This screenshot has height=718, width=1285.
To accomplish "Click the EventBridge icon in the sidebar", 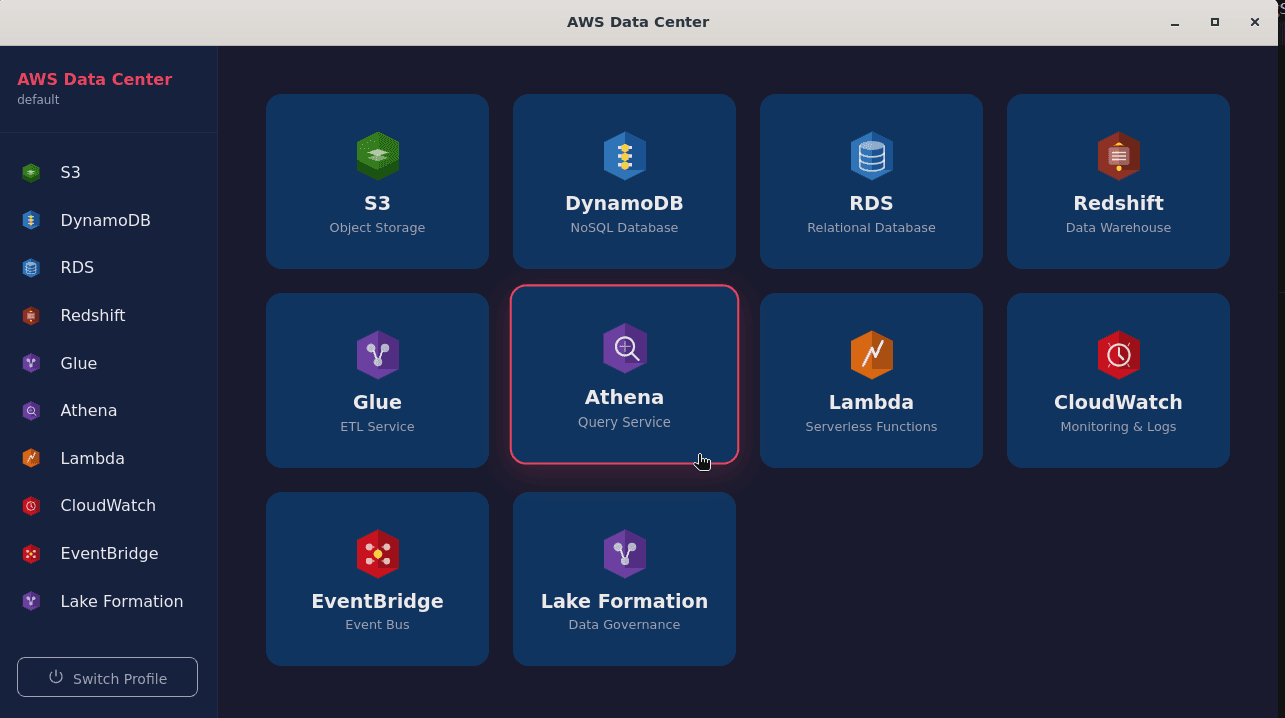I will pyautogui.click(x=31, y=554).
